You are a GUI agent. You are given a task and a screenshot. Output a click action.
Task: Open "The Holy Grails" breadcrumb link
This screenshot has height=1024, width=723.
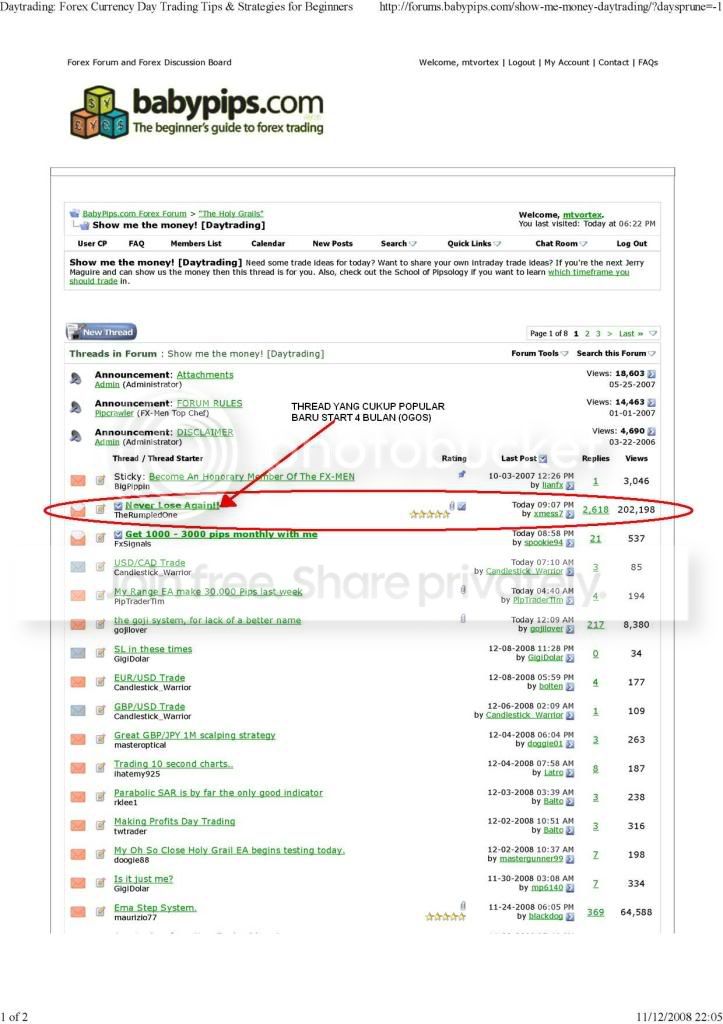tap(231, 214)
